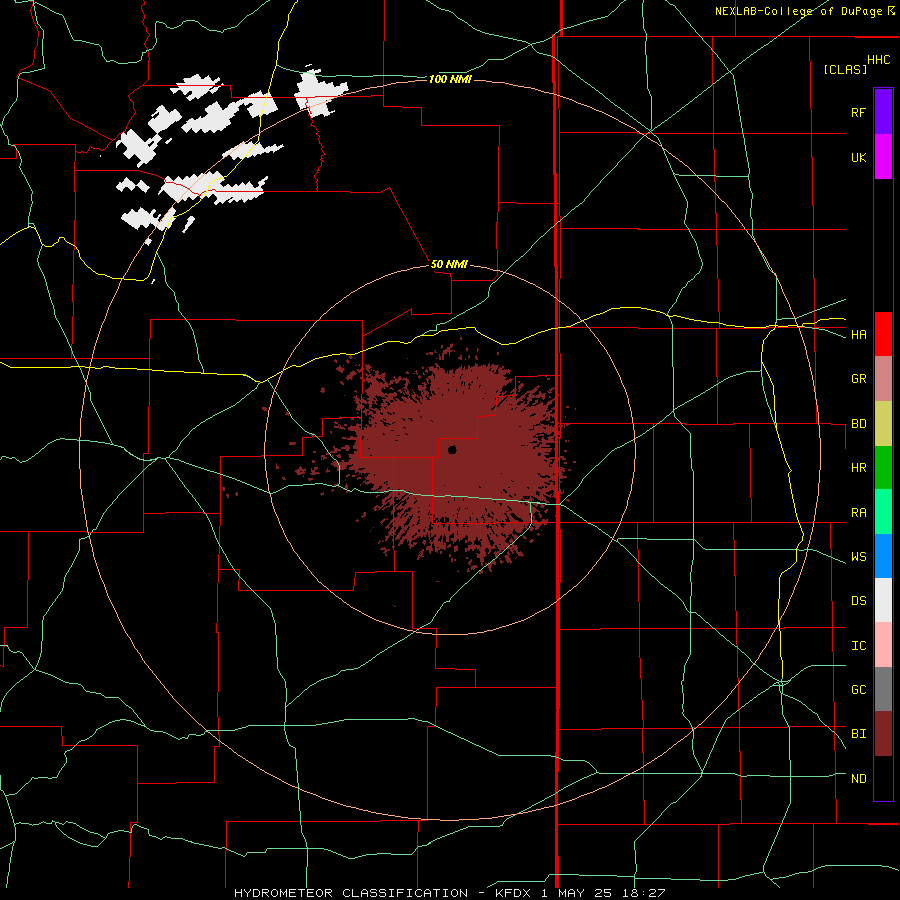
Task: Click the 1 MAY 25 date text
Action: 577,893
